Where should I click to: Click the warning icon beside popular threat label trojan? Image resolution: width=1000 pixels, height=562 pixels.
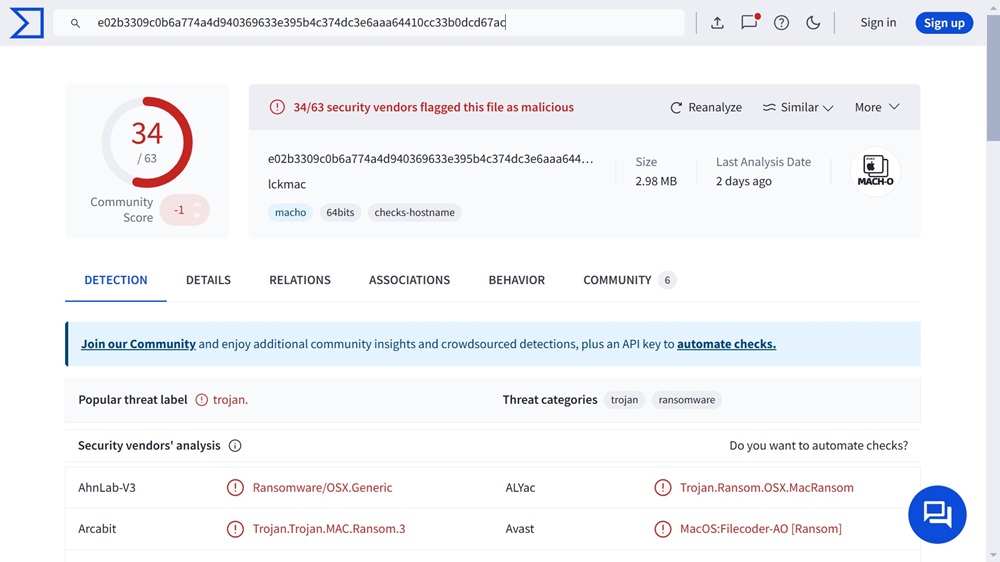202,400
